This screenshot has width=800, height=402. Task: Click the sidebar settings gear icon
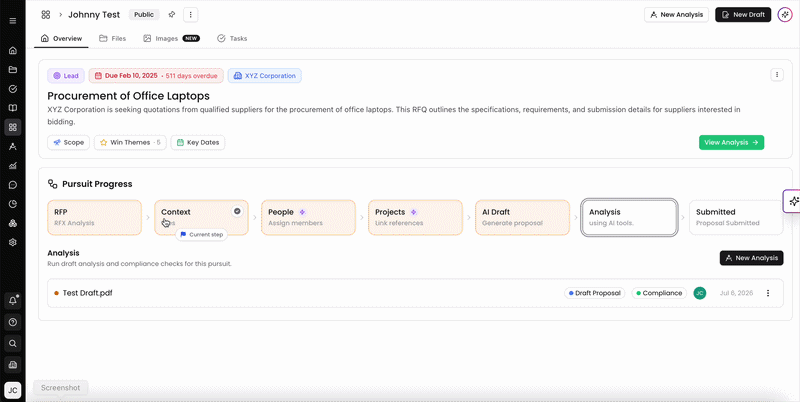pyautogui.click(x=13, y=242)
